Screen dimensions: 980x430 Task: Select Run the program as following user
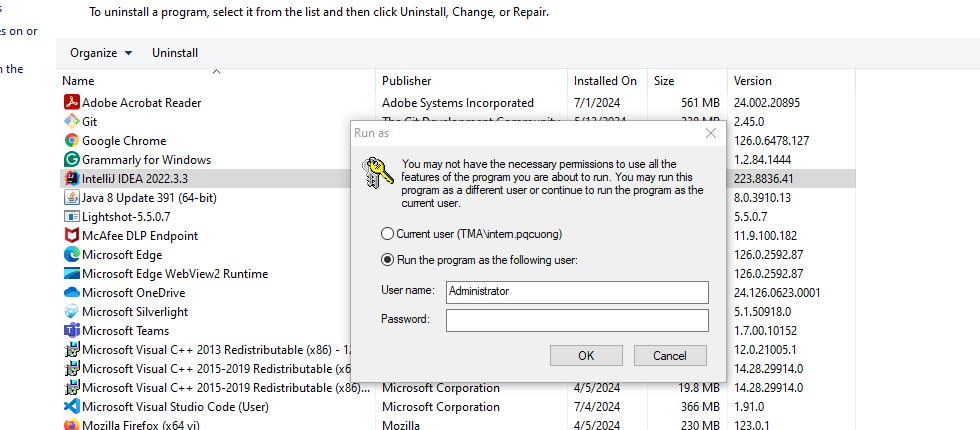[388, 259]
